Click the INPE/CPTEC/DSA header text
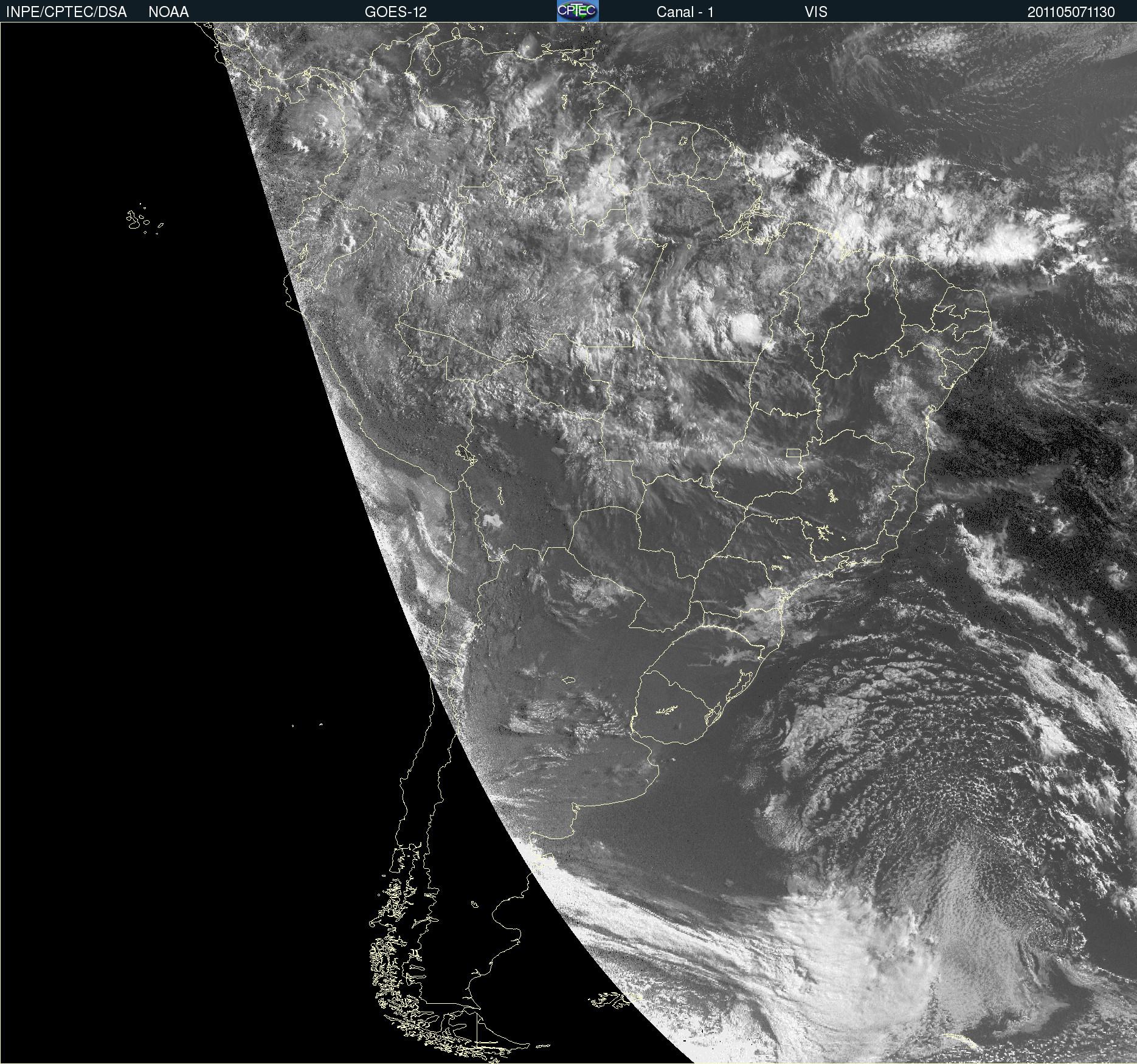This screenshot has width=1137, height=1064. 66,12
